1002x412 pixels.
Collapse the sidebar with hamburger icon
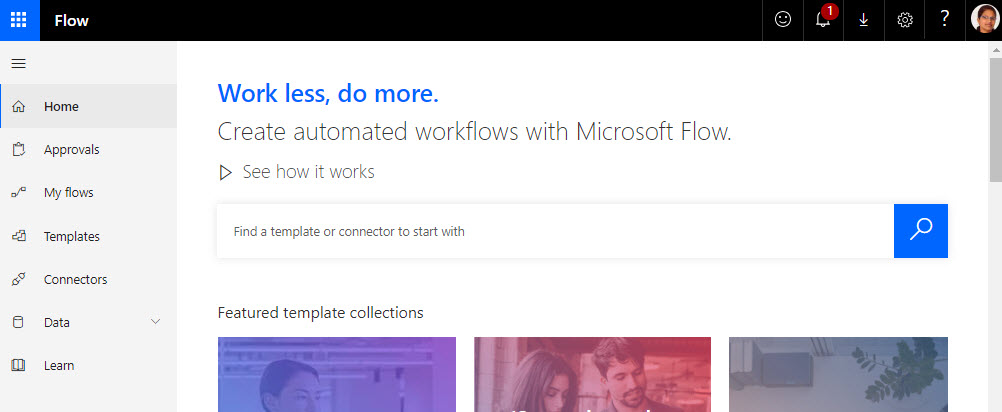[x=19, y=63]
